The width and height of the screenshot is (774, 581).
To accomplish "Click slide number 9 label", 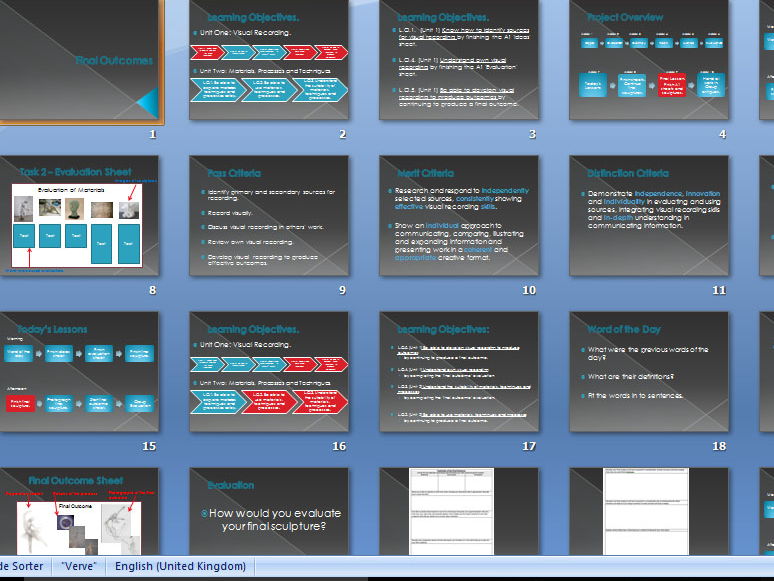I will (343, 290).
